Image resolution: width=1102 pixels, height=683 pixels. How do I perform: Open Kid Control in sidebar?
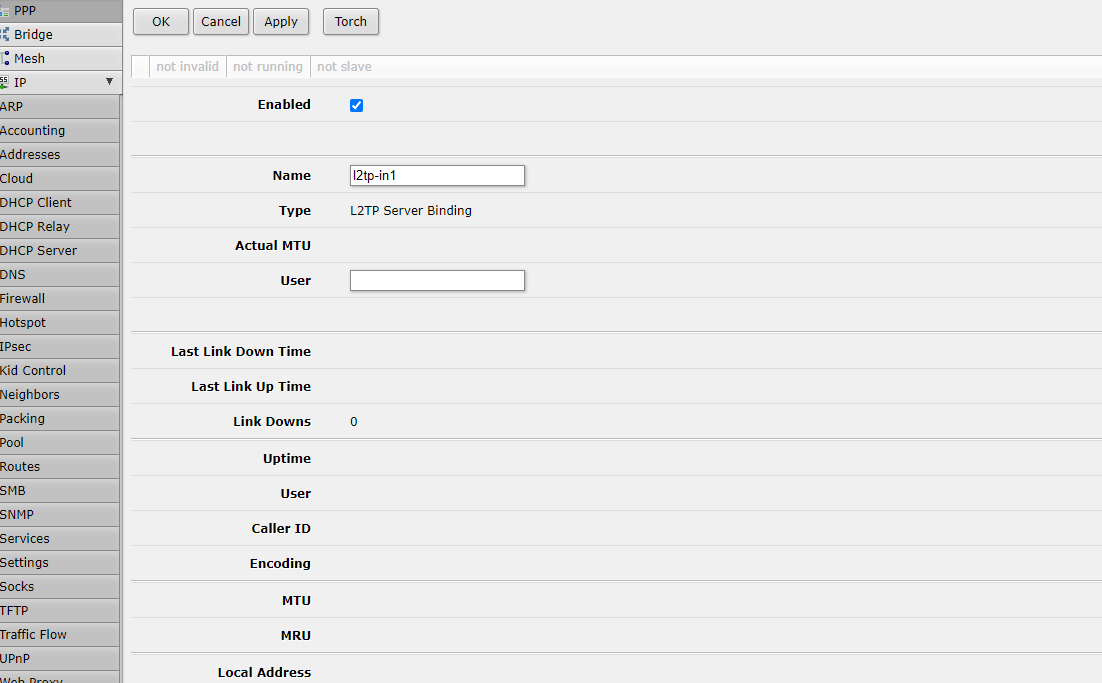tap(33, 370)
